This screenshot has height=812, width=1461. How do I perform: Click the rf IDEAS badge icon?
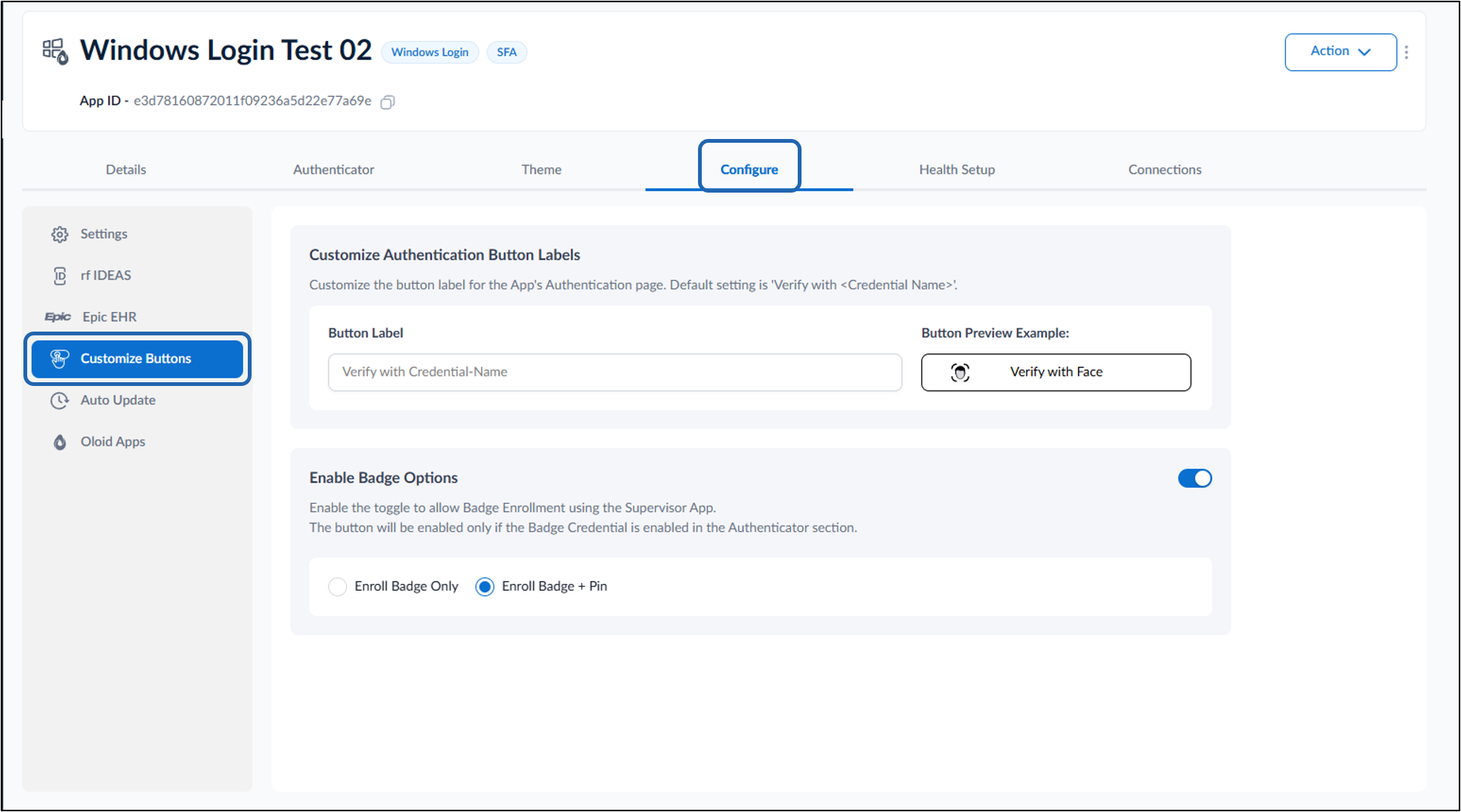click(x=60, y=276)
